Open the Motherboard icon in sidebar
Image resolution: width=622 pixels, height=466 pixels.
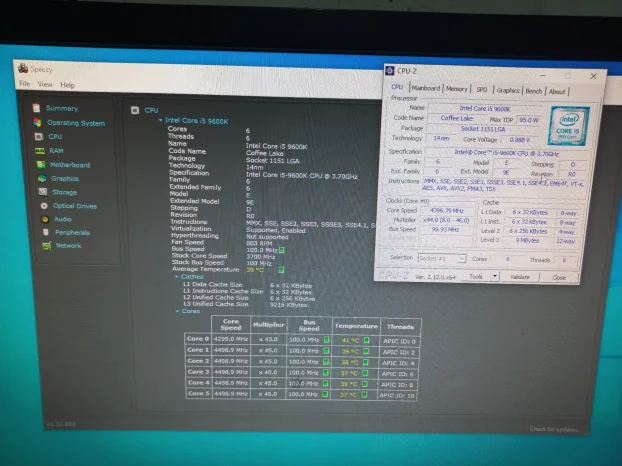point(40,164)
